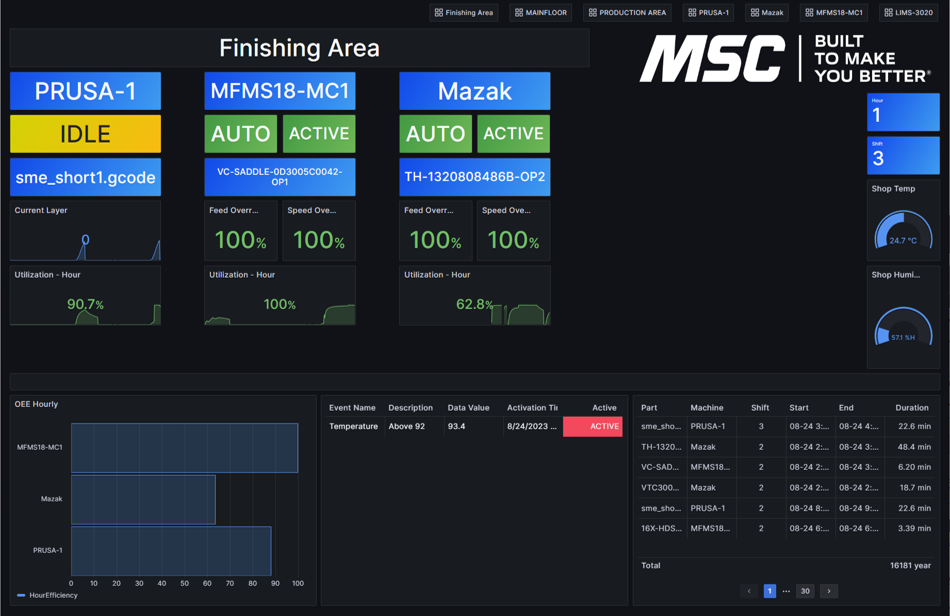Open the PRUSA-1 dashboard link in top bar
The image size is (950, 616).
click(x=708, y=13)
